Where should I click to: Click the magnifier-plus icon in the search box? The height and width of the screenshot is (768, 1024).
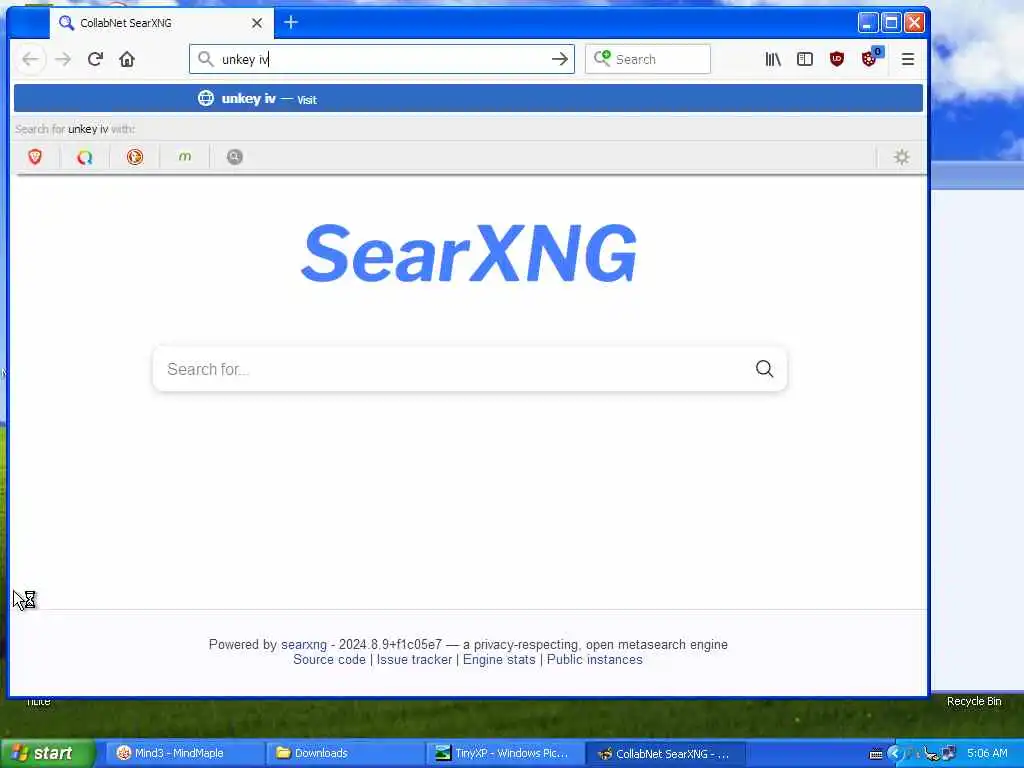[602, 59]
